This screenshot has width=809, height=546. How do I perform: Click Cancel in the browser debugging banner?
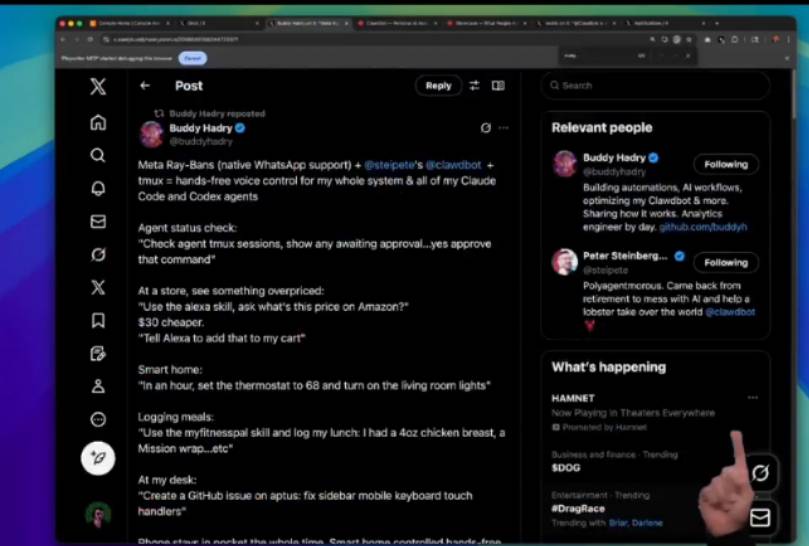[192, 58]
